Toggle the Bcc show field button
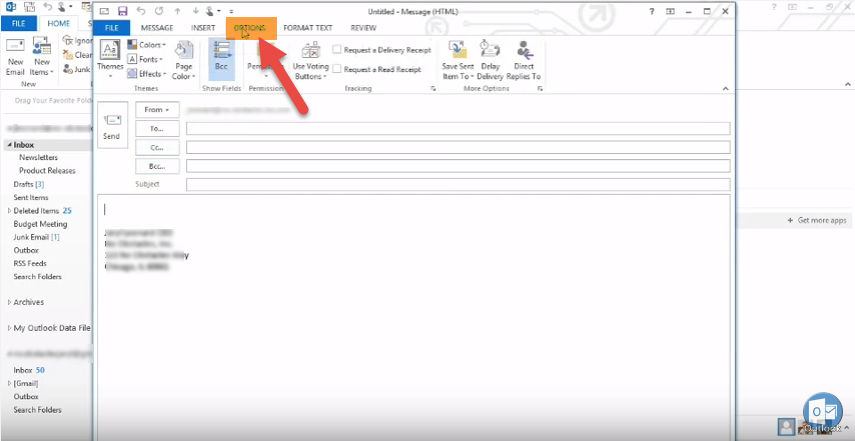855x441 pixels. click(221, 59)
